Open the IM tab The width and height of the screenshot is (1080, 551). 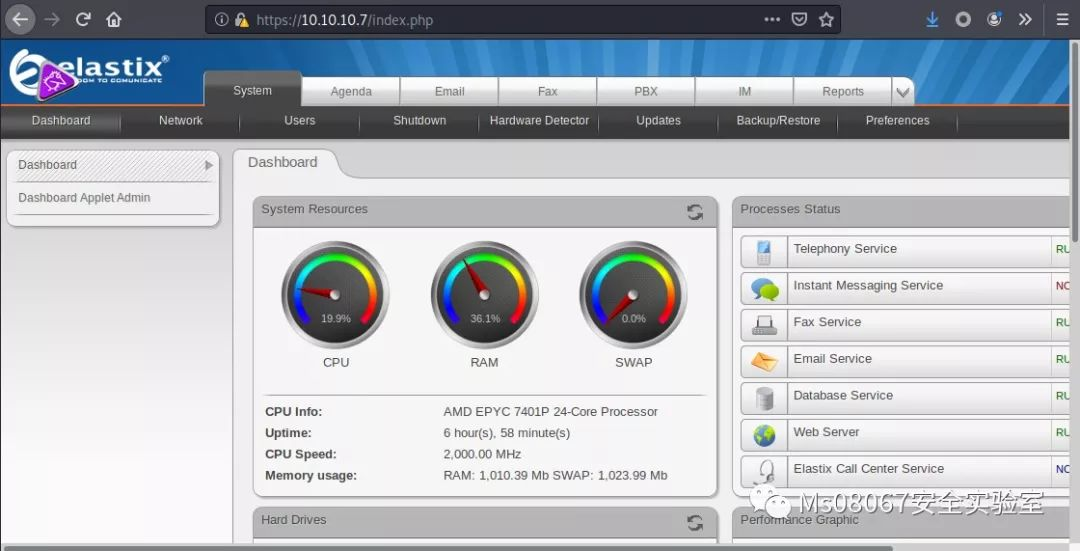tap(745, 92)
